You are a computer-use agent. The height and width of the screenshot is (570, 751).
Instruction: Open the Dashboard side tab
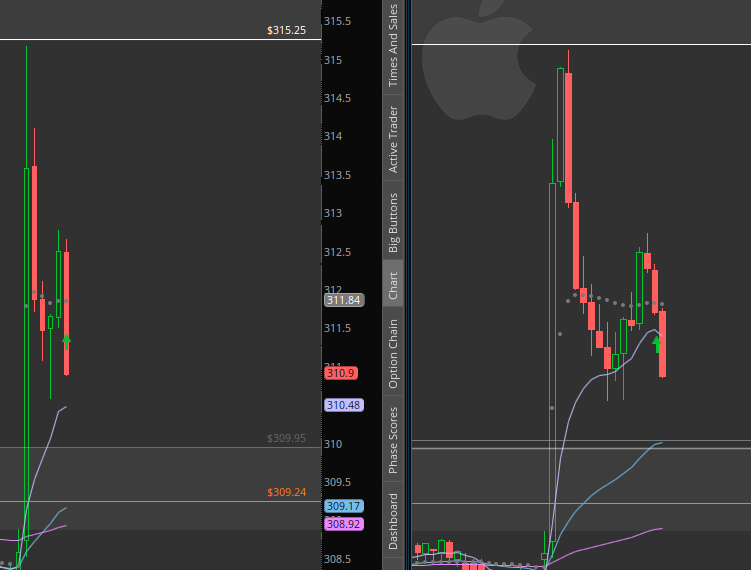click(393, 521)
